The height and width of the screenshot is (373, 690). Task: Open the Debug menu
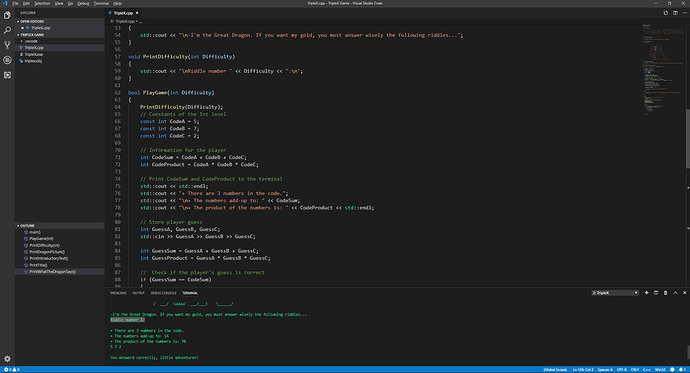click(x=83, y=3)
